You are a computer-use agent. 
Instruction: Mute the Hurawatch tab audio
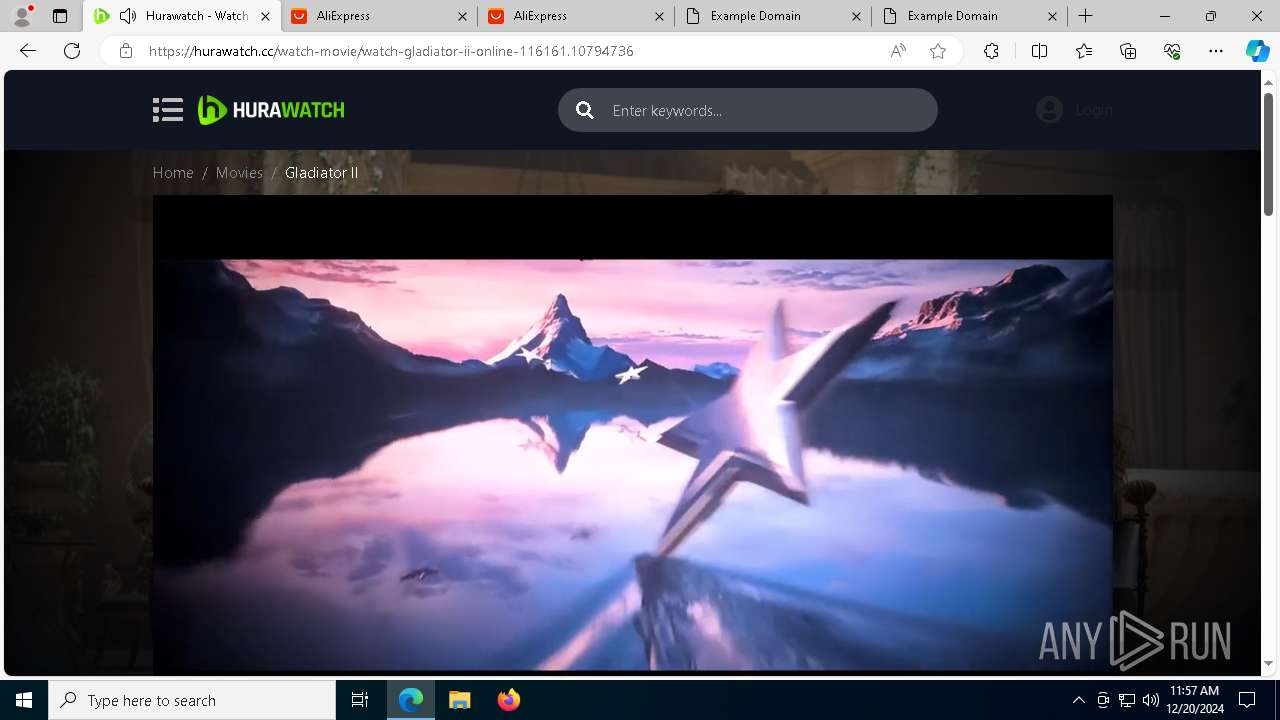click(127, 16)
